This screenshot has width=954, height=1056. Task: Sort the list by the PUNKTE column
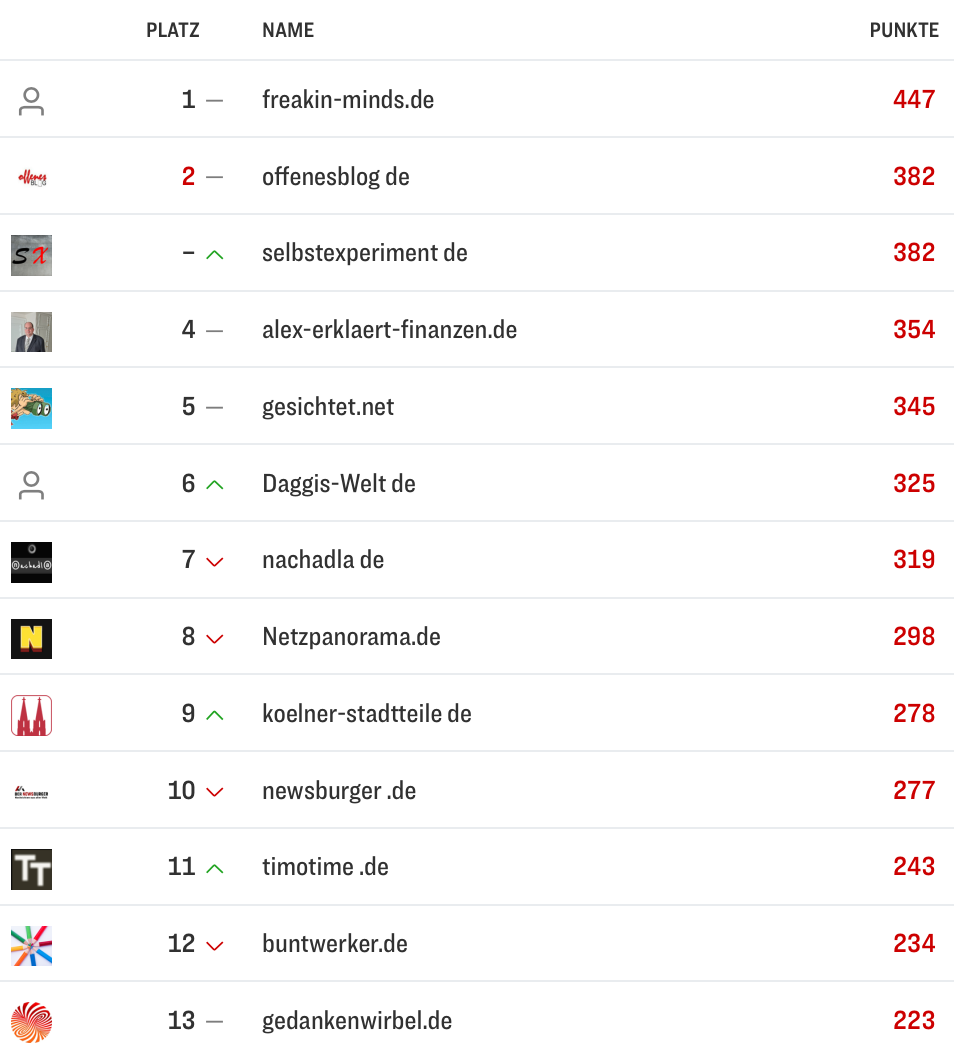click(x=903, y=30)
